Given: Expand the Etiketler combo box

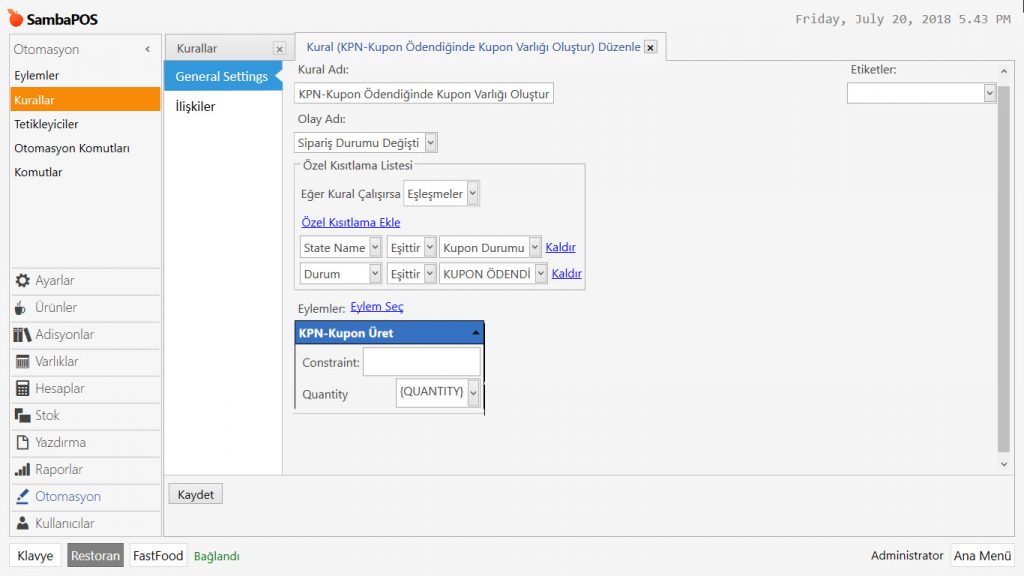Looking at the screenshot, I should [x=989, y=92].
